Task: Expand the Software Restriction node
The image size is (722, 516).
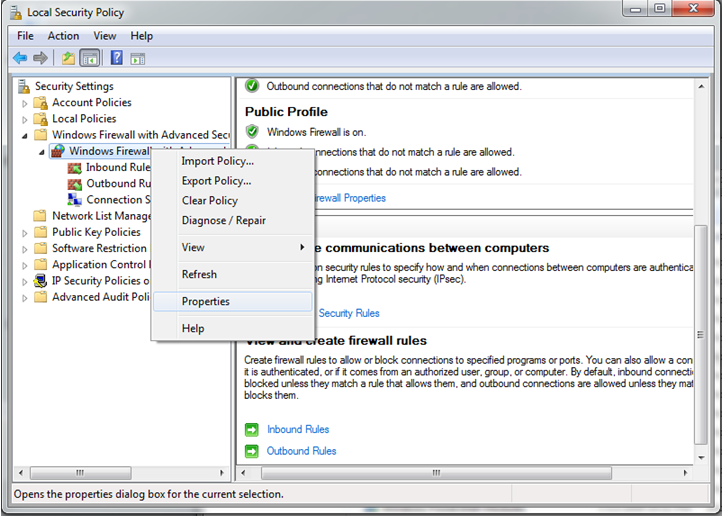Action: click(25, 249)
